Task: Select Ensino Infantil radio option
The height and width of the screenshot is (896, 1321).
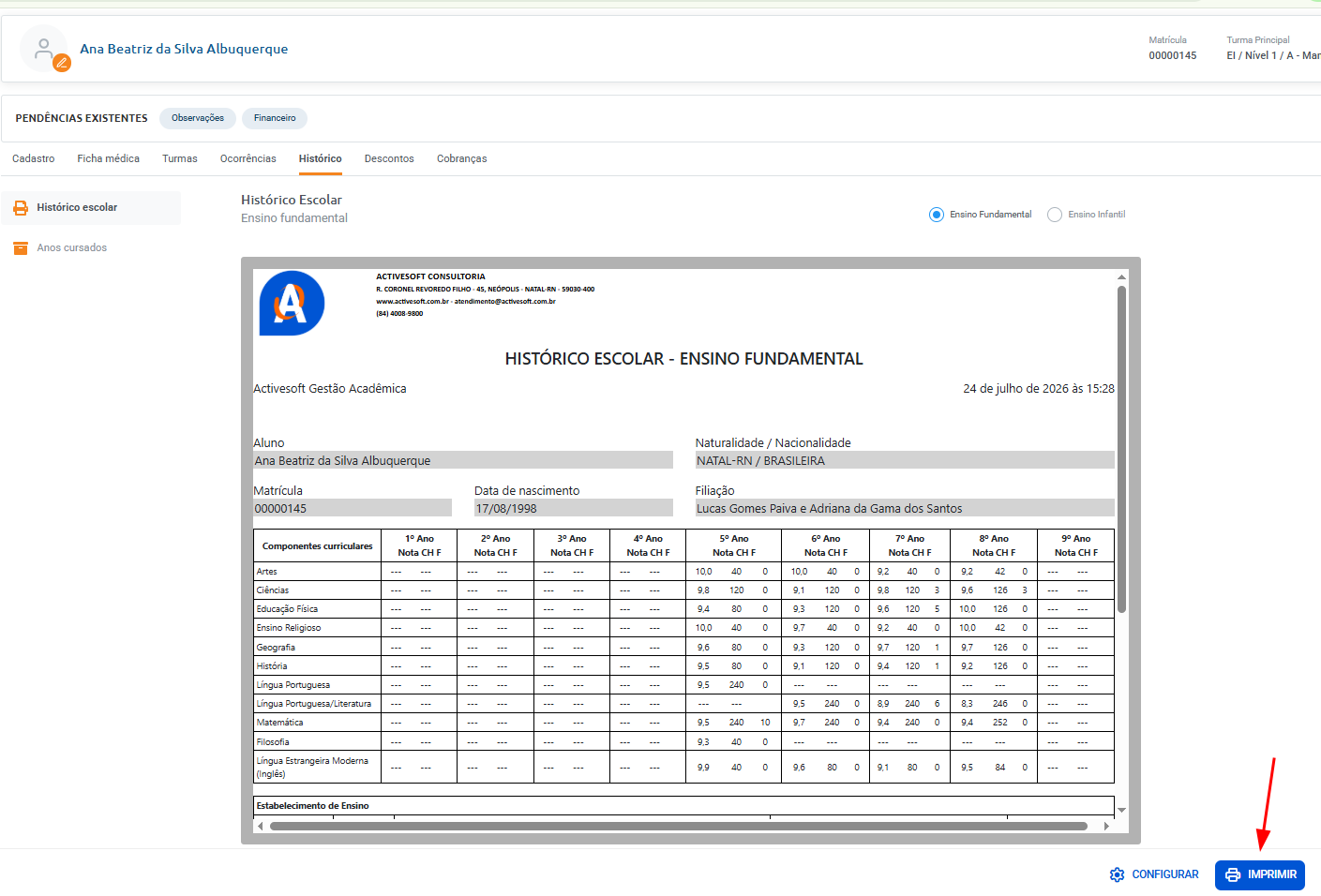Action: [1055, 215]
